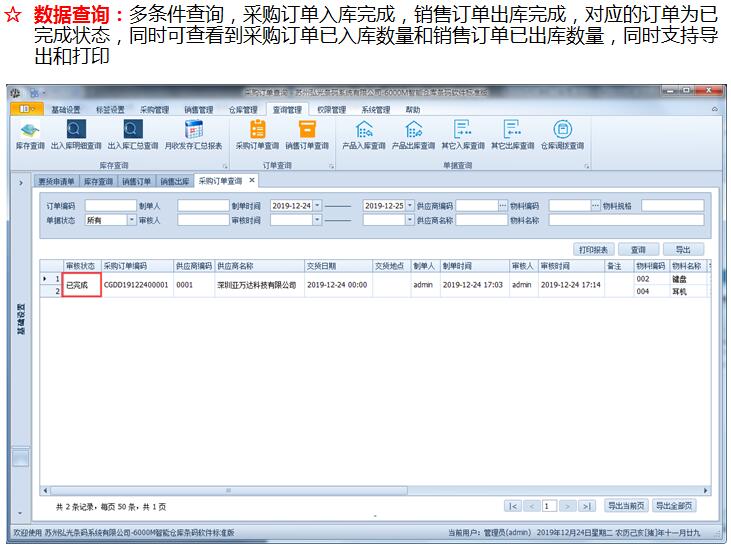The height and width of the screenshot is (554, 731).
Task: Expand 单据状态 dropdown showing 所有
Action: [131, 220]
